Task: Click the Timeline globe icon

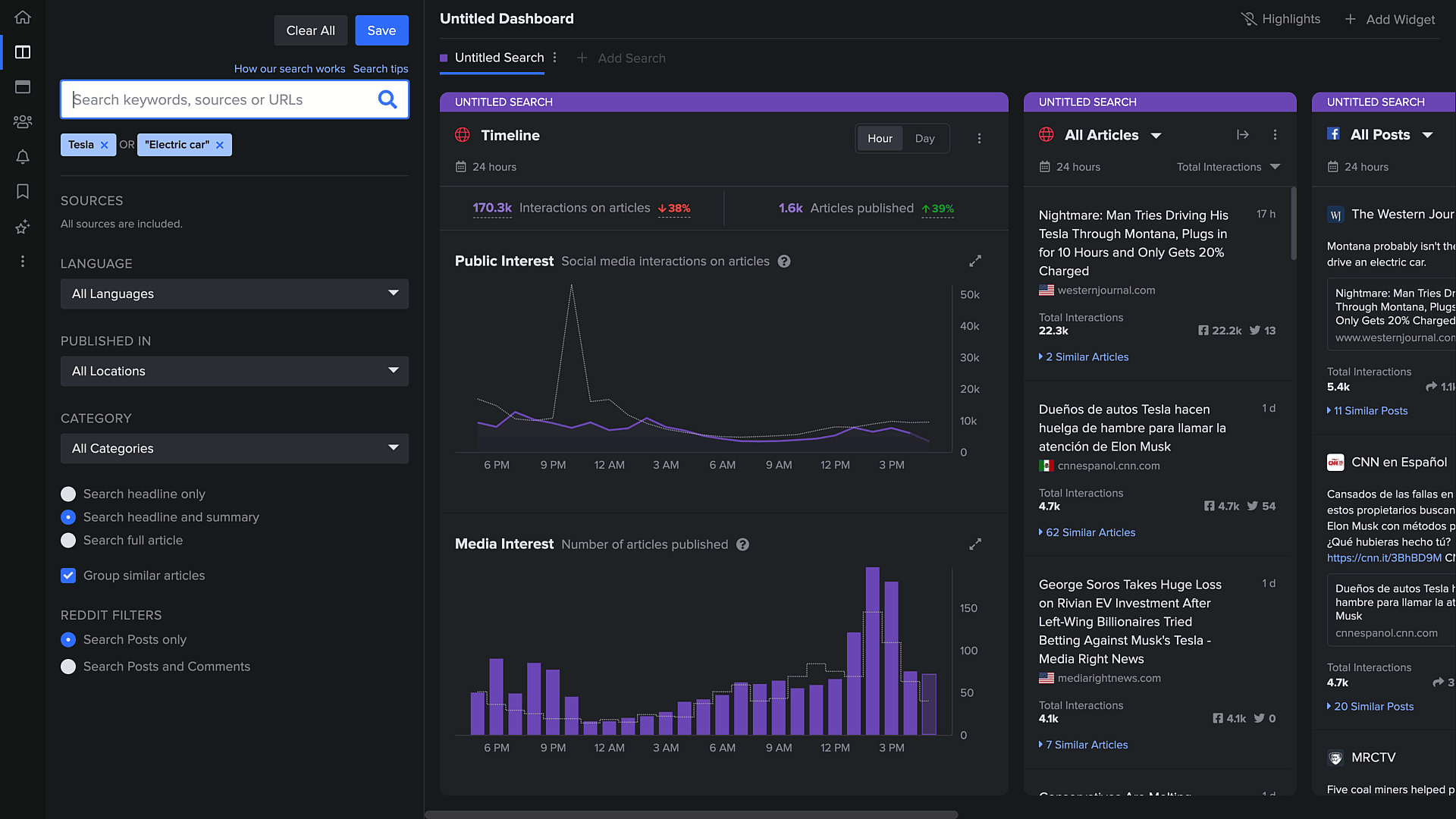Action: point(463,135)
